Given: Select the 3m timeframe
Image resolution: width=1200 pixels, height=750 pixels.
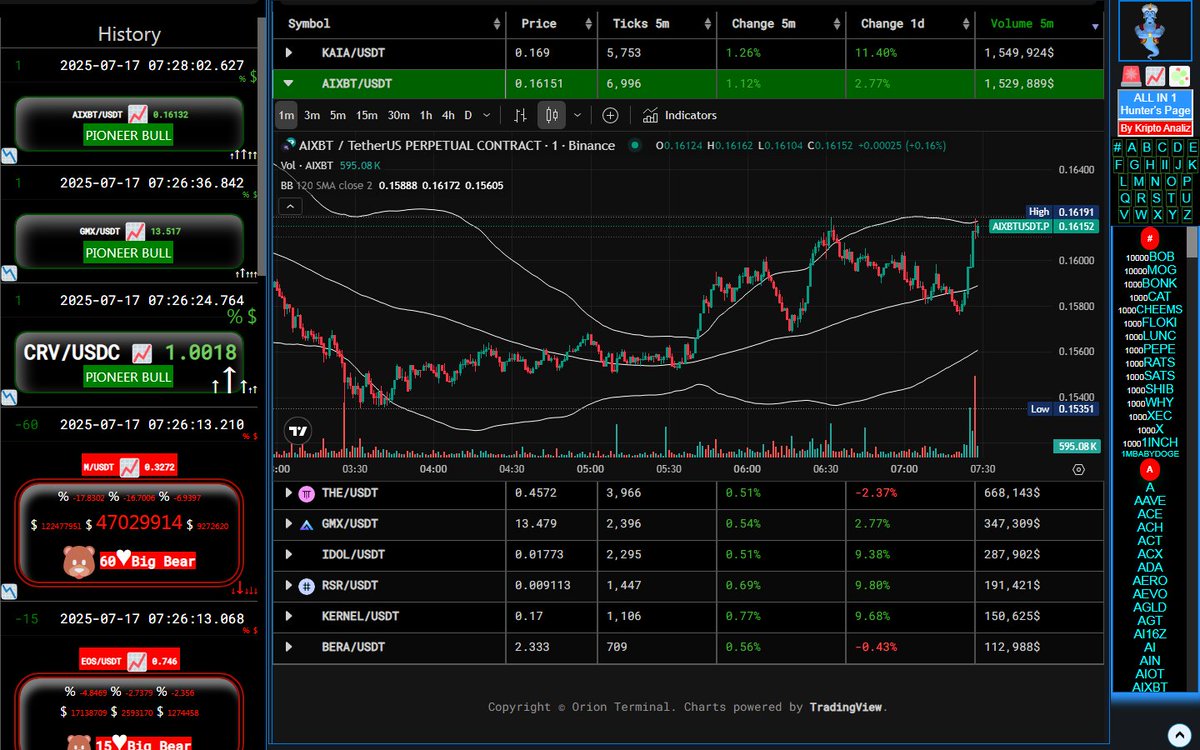Looking at the screenshot, I should (312, 115).
